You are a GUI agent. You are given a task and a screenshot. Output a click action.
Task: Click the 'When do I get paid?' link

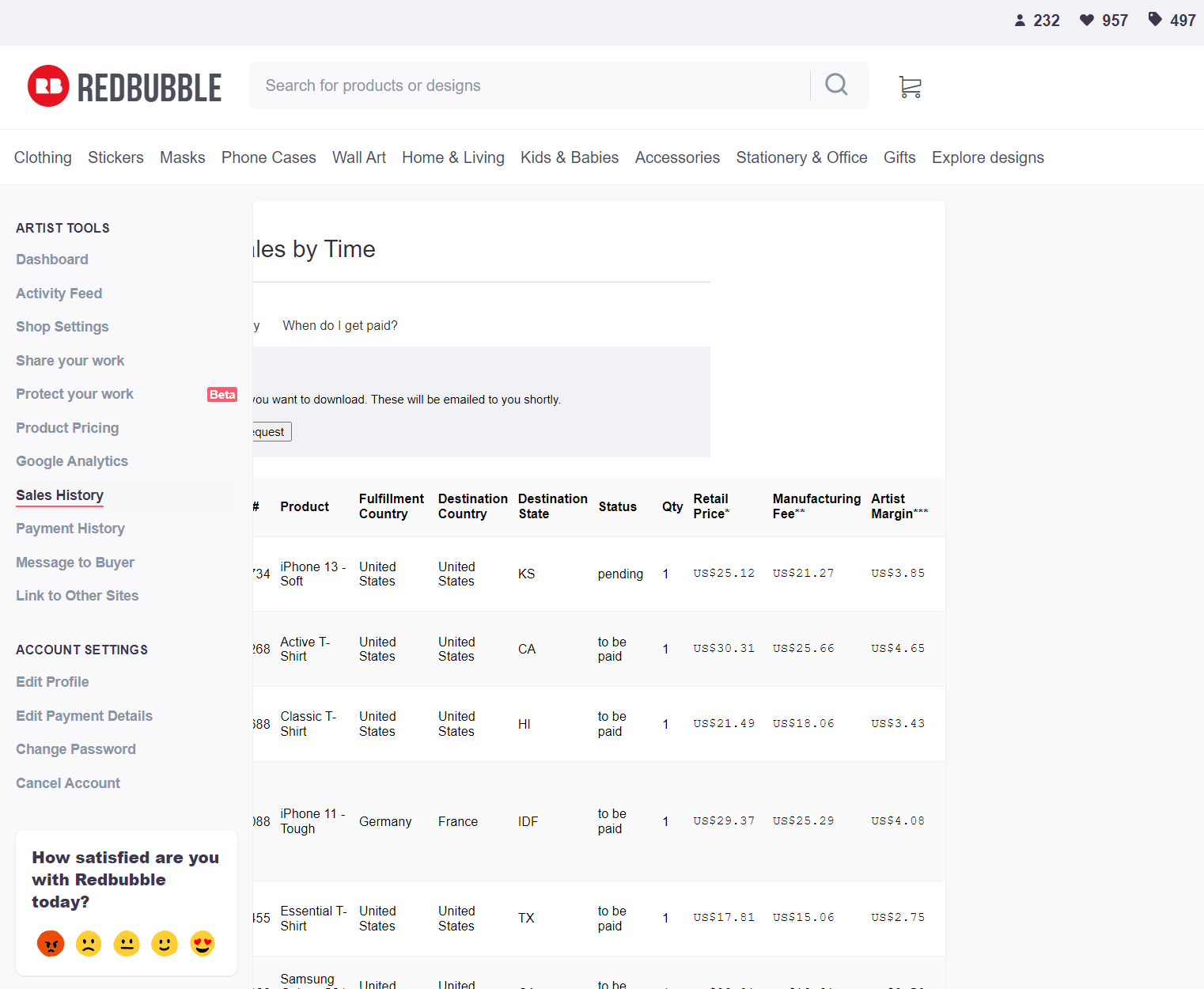340,325
